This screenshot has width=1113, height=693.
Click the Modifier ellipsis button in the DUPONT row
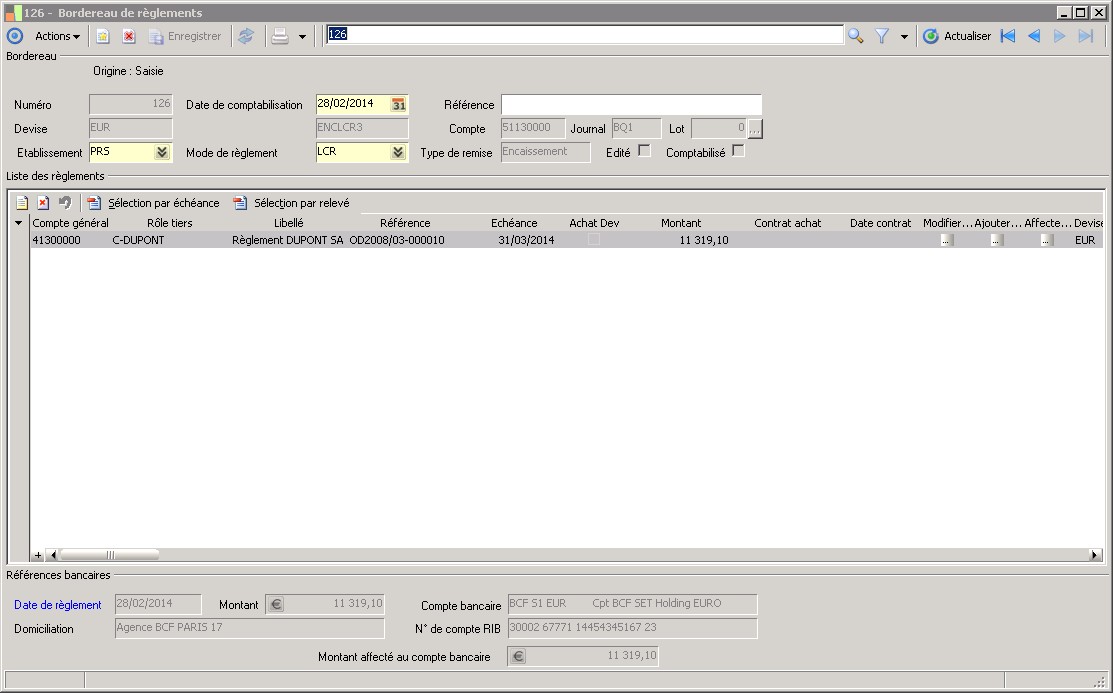point(946,240)
